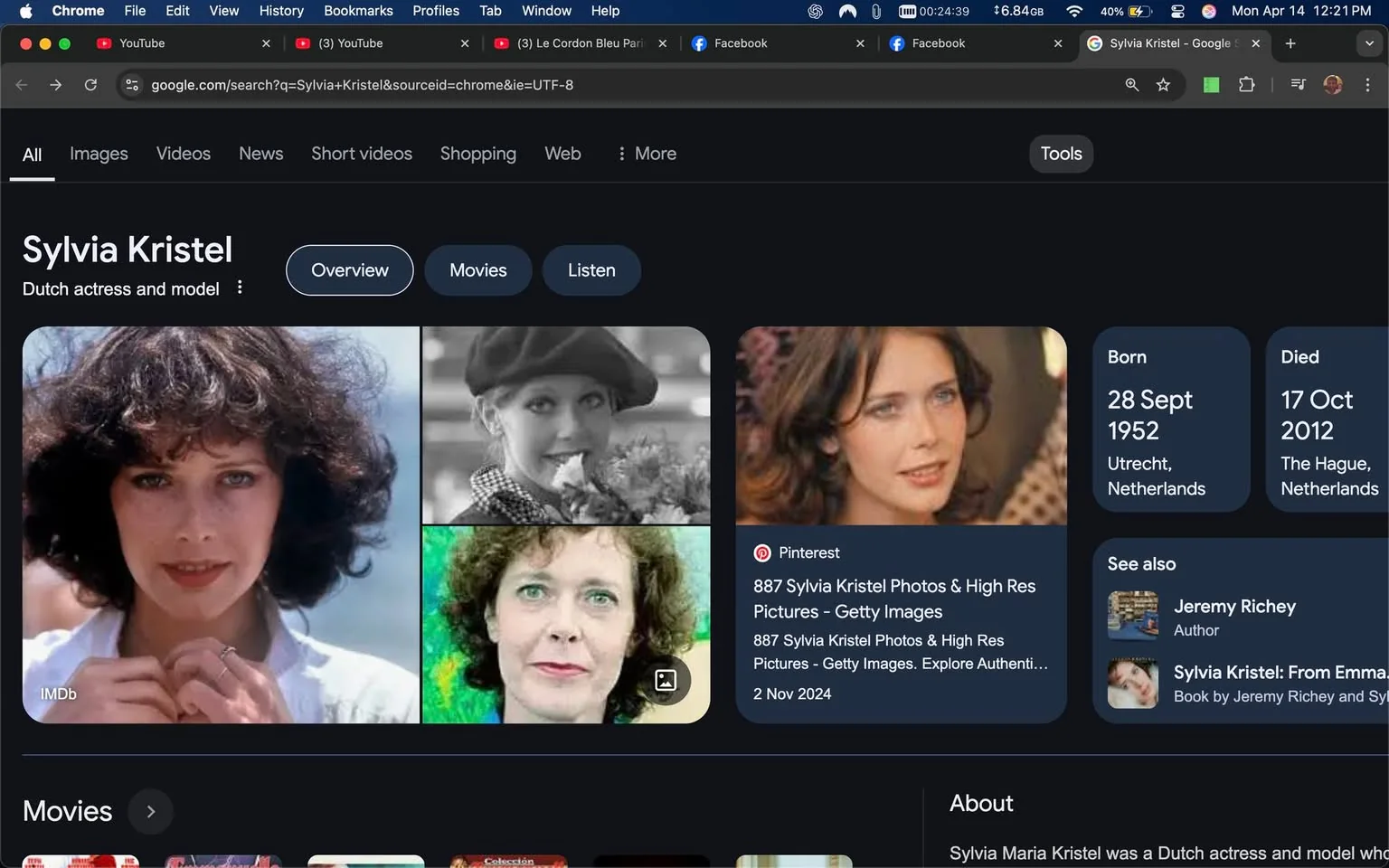Open the Pinterest card photo
The width and height of the screenshot is (1389, 868).
[x=902, y=426]
